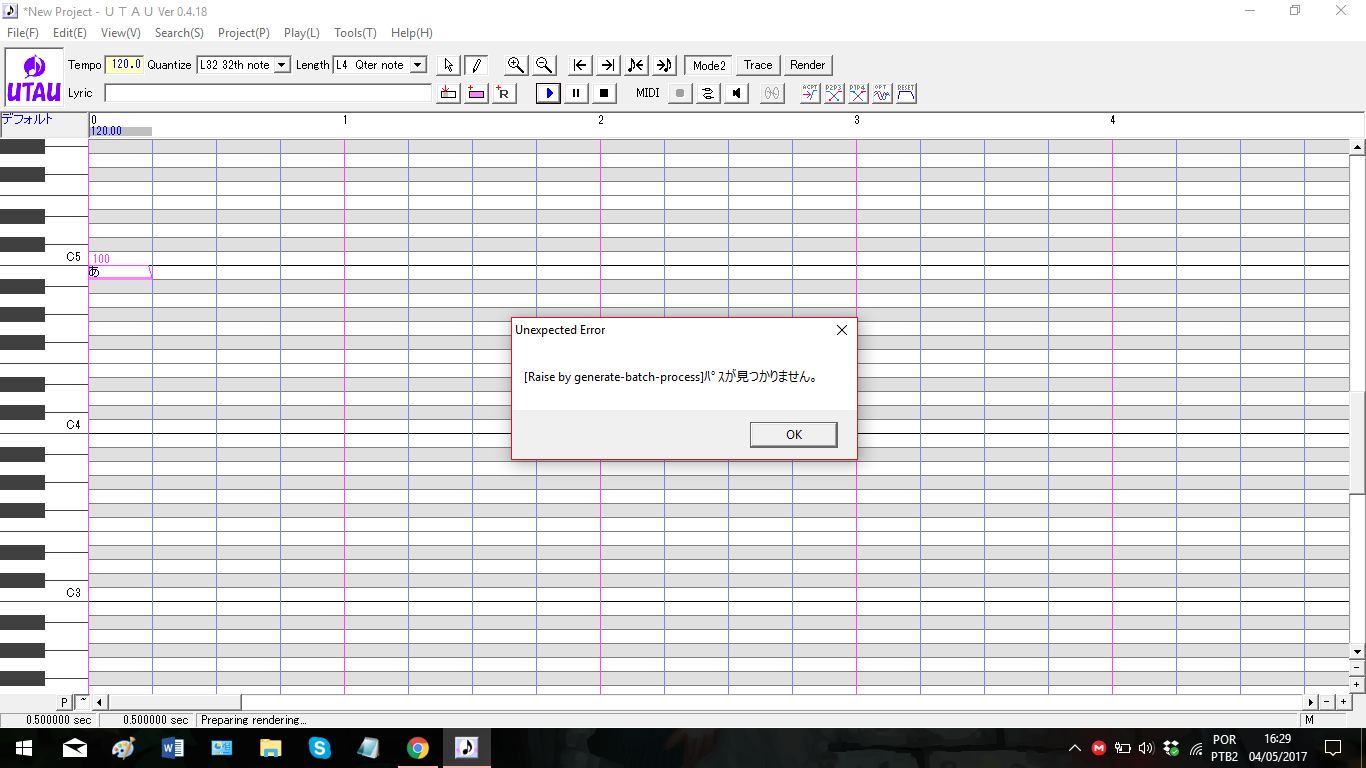Viewport: 1366px width, 768px height.
Task: Click the next note navigation icon
Action: tap(664, 65)
